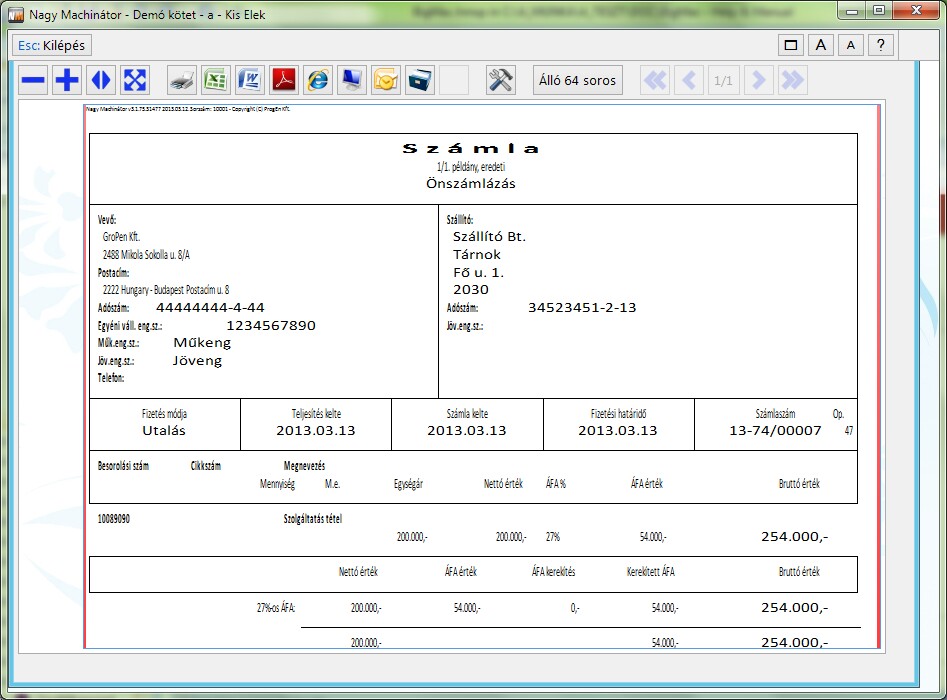The height and width of the screenshot is (700, 947).
Task: Click the fit full page icon
Action: [135, 80]
